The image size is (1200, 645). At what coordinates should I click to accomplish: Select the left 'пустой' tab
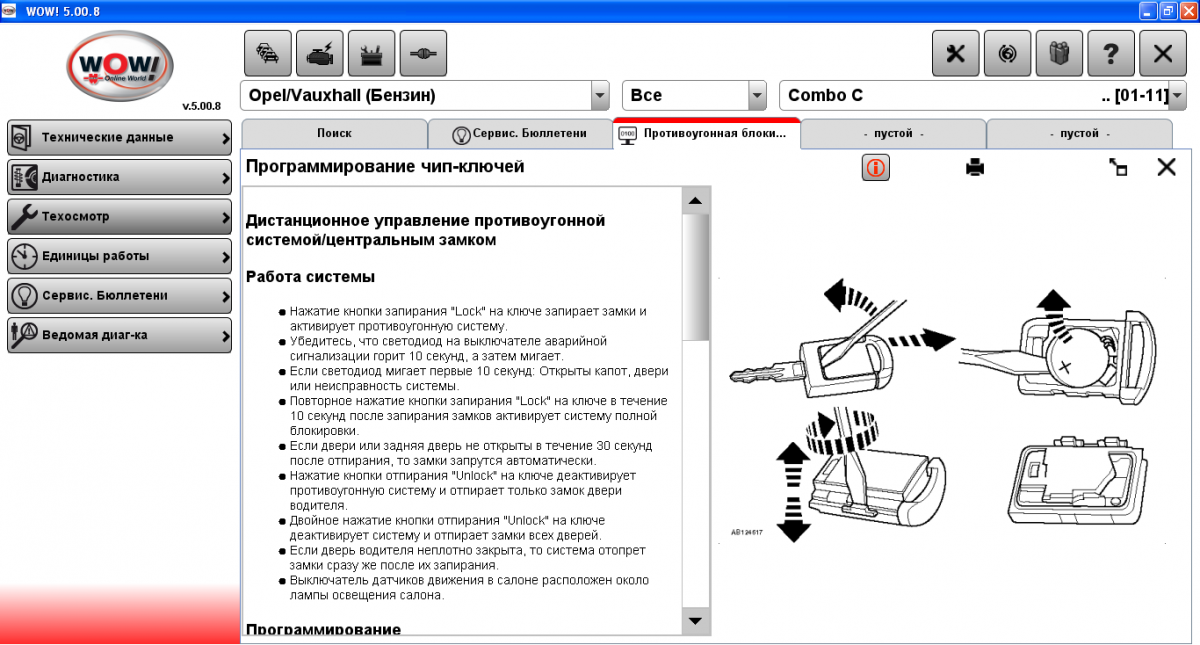(893, 134)
